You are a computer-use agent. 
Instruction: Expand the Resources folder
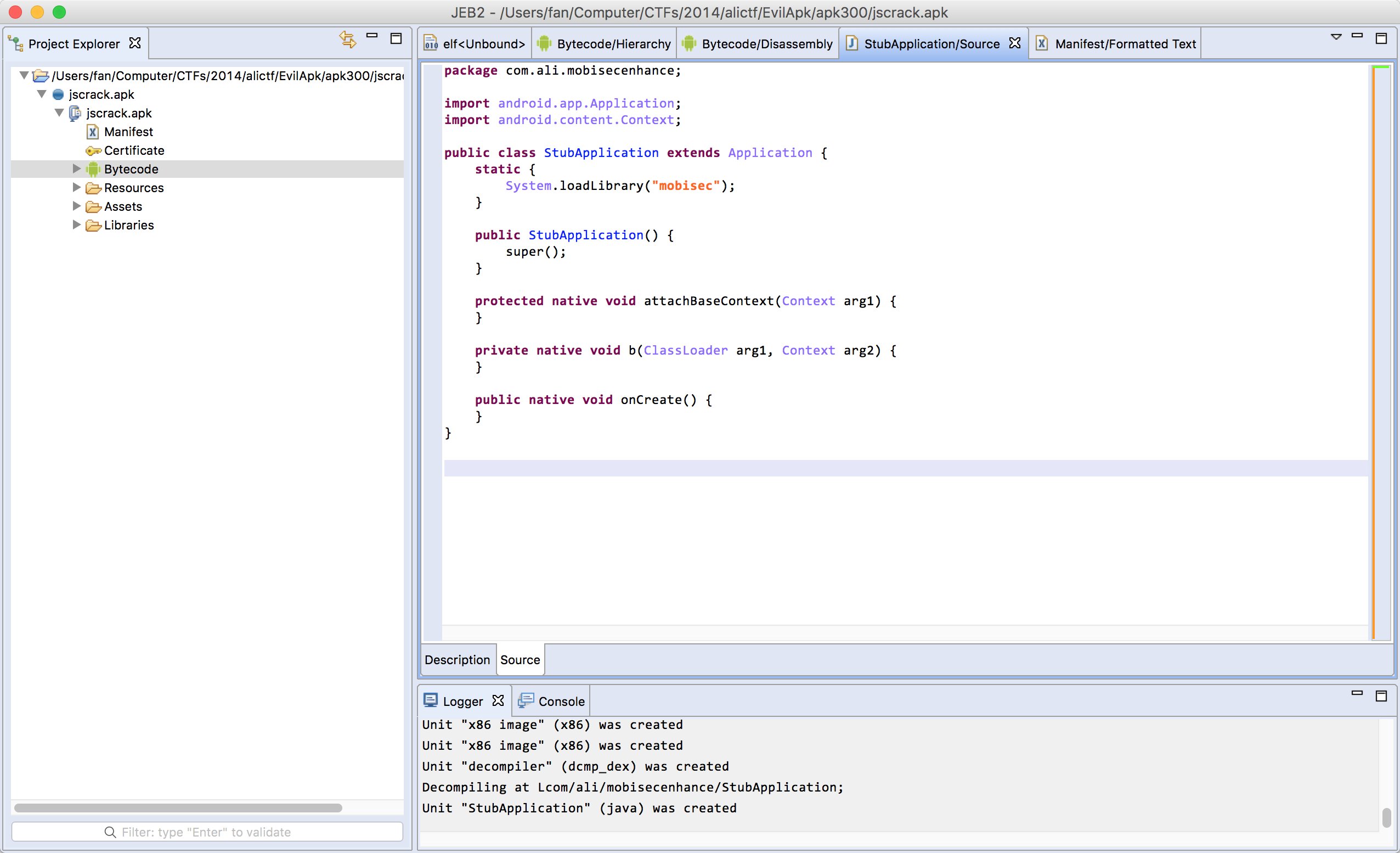tap(77, 187)
